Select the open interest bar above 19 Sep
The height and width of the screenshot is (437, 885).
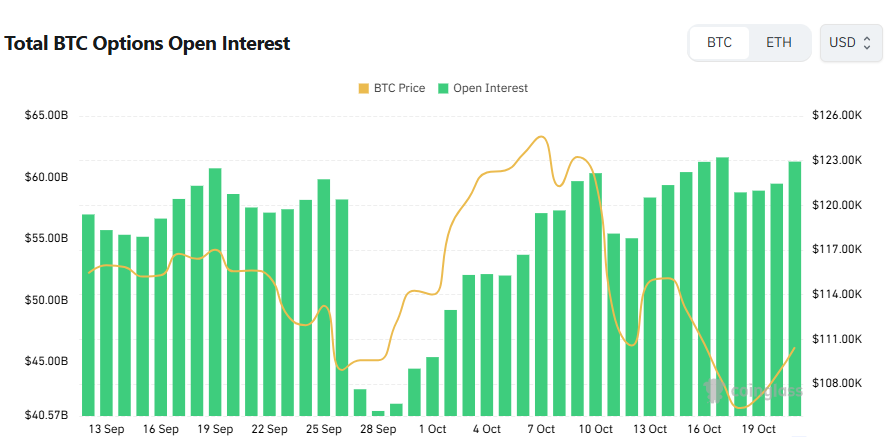click(x=215, y=290)
